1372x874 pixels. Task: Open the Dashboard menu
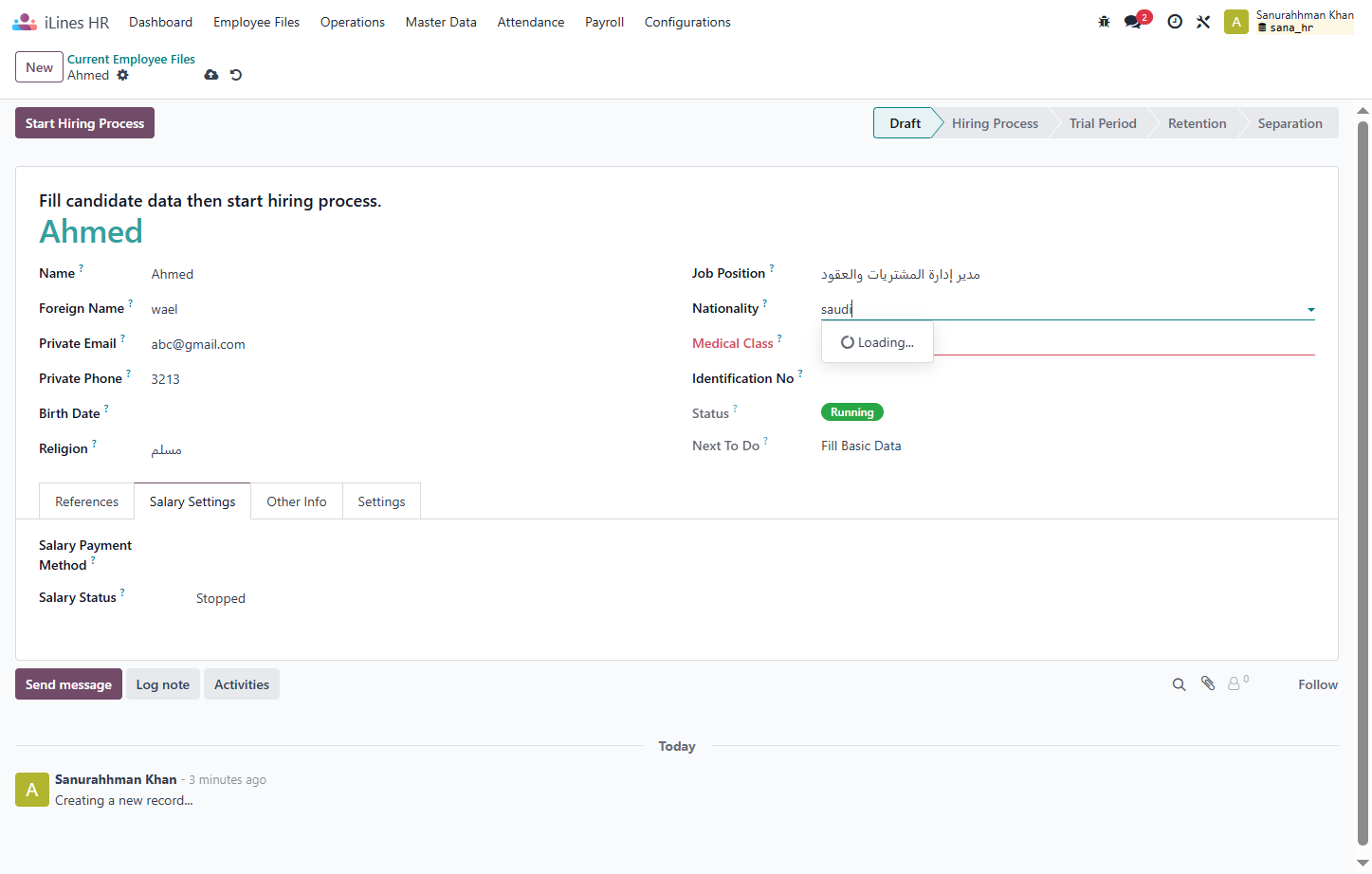pyautogui.click(x=160, y=22)
